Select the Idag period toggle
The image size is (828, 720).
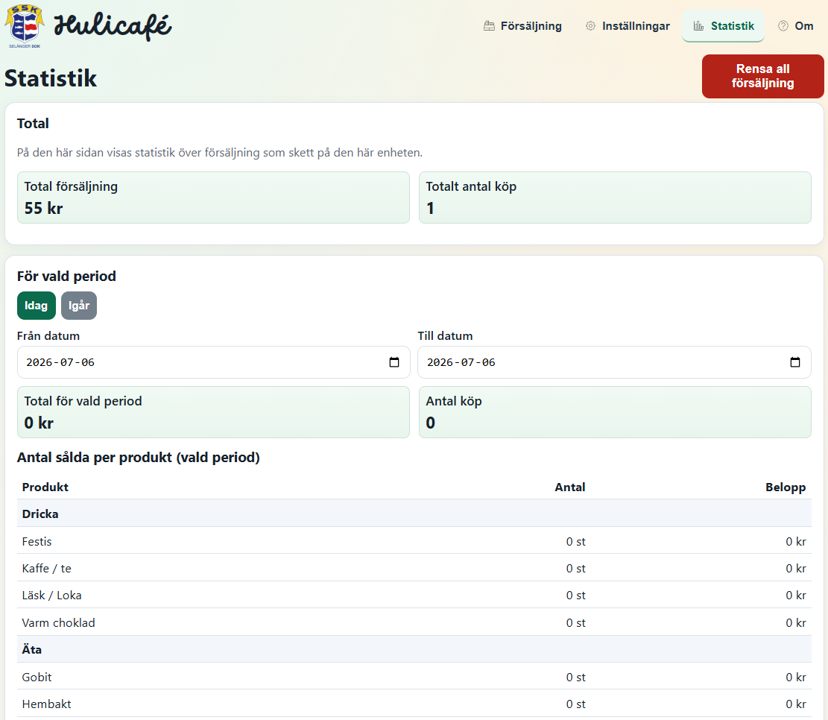(36, 305)
